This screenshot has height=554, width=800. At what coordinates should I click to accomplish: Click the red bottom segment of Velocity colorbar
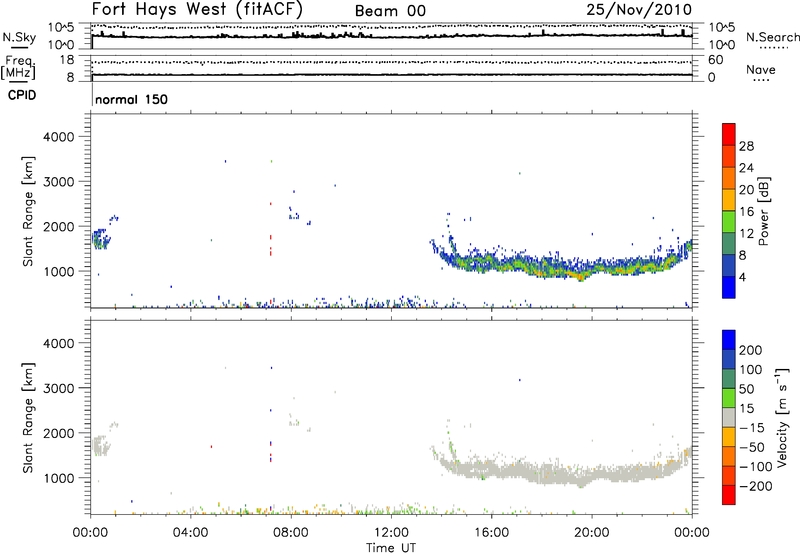(729, 495)
